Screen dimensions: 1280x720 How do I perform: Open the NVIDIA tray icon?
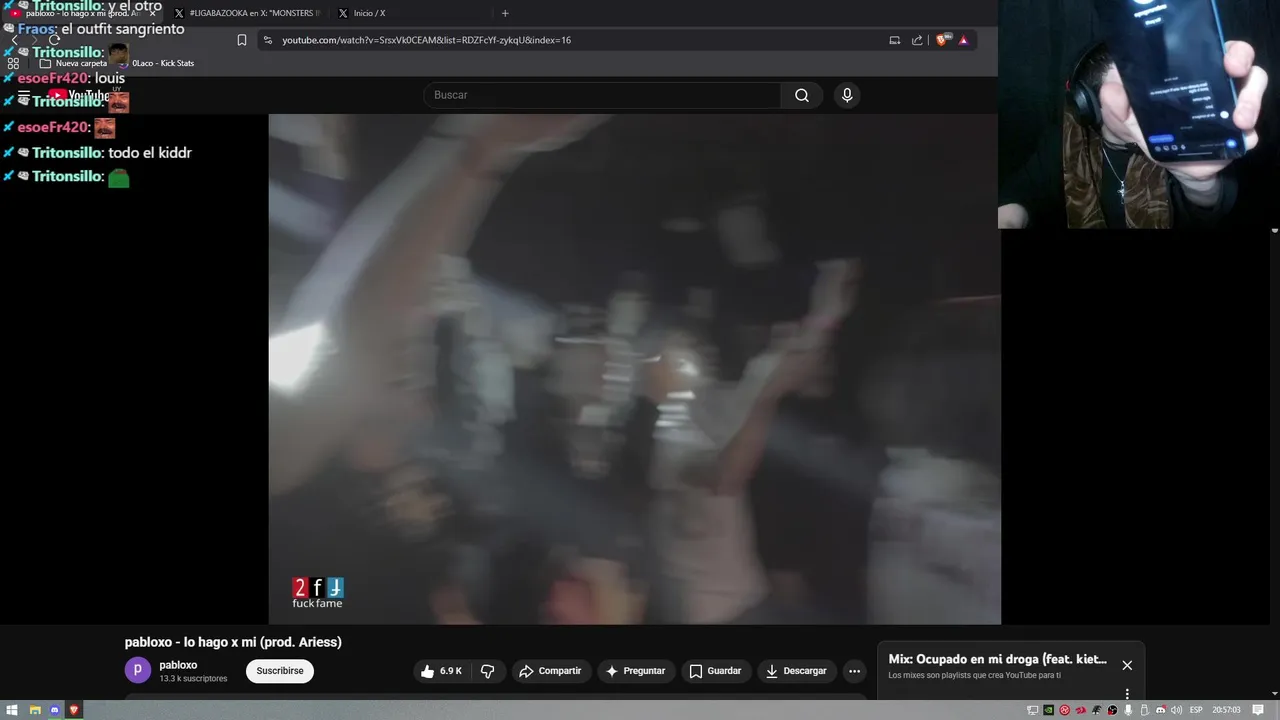coord(1048,710)
